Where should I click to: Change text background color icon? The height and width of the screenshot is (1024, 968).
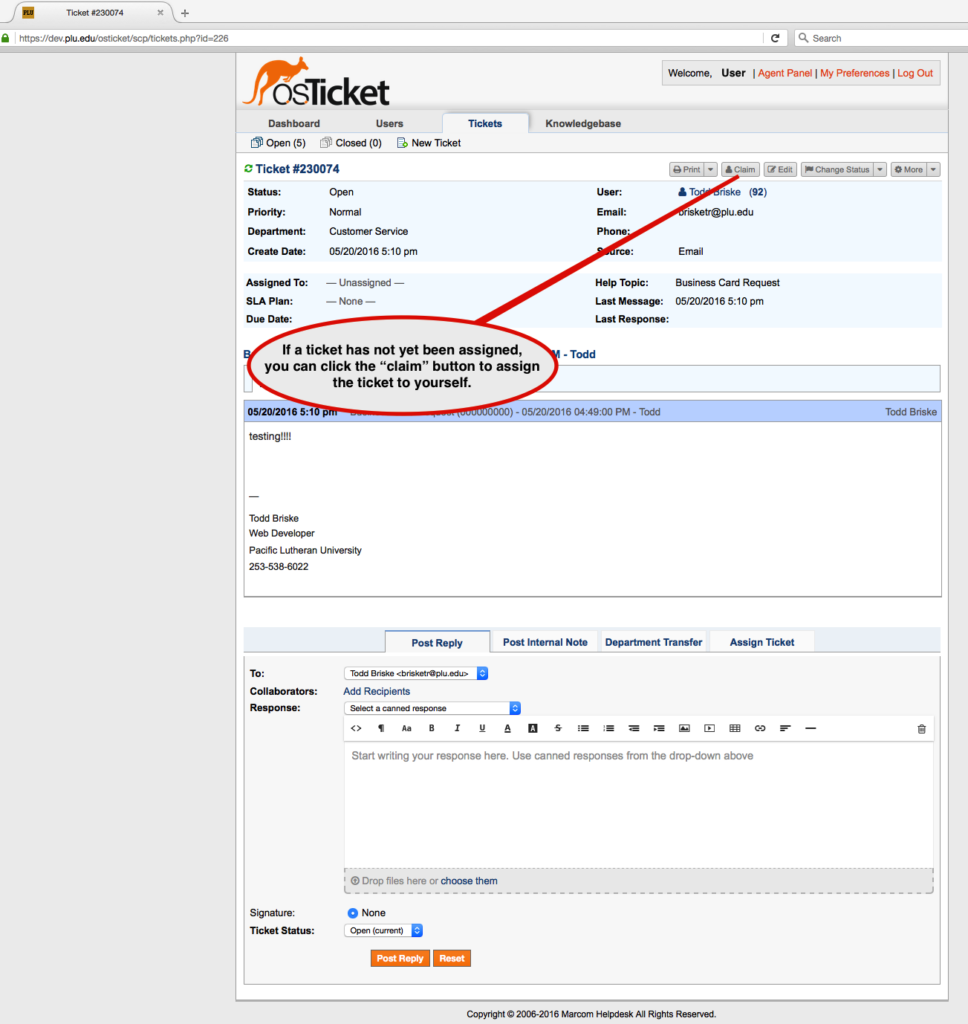coord(533,728)
